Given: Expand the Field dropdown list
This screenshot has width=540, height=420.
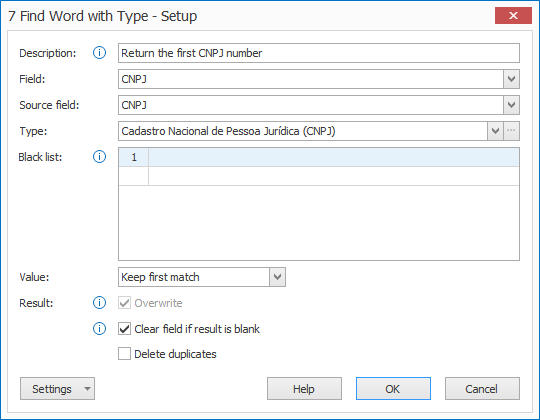Looking at the screenshot, I should (511, 79).
